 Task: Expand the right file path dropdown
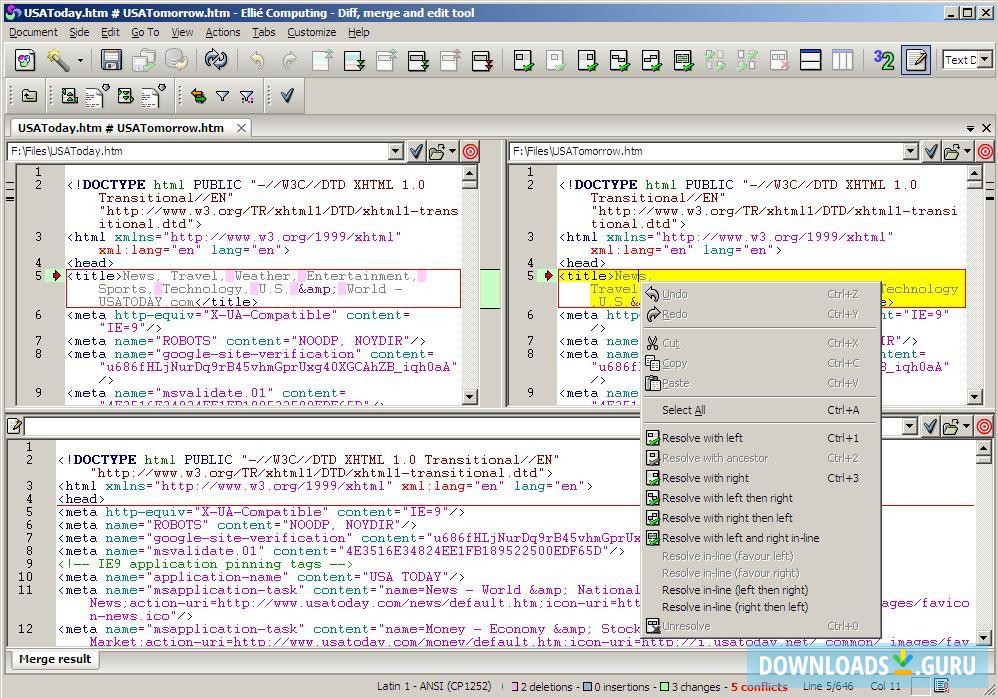click(x=911, y=151)
